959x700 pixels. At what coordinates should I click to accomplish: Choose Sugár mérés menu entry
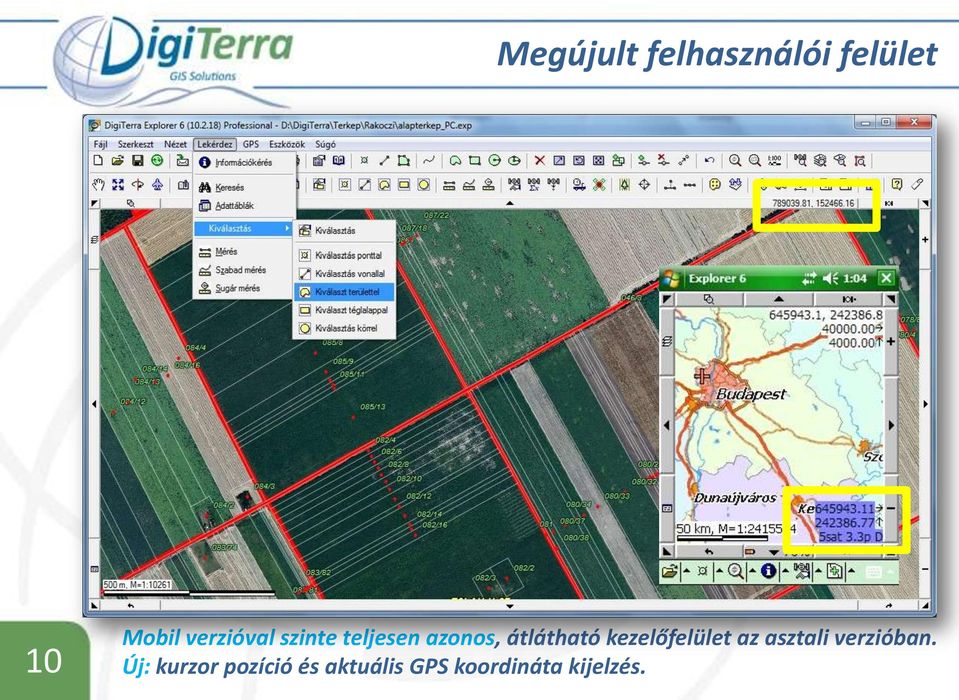point(244,288)
